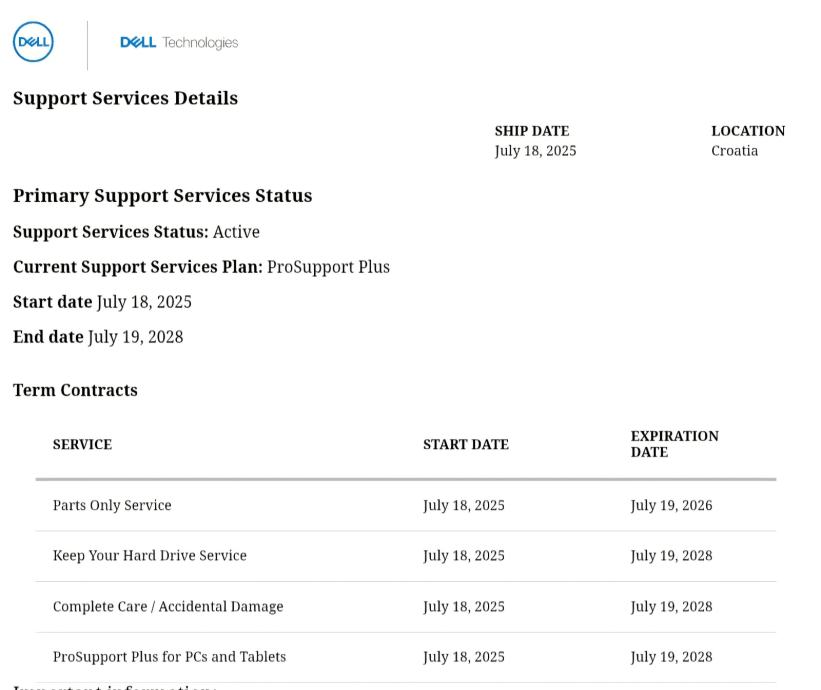Click the SHIP DATE label
Viewport: 821px width, 690px height.
[531, 131]
